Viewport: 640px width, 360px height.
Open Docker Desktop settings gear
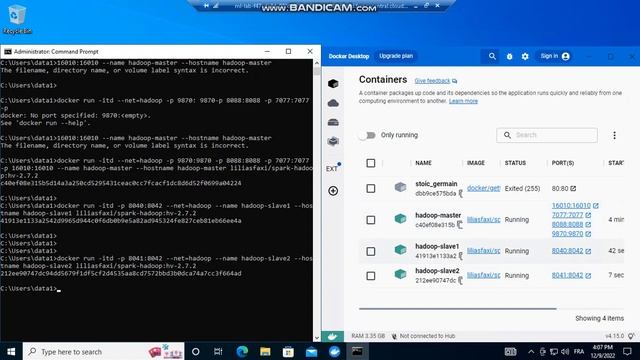click(525, 56)
